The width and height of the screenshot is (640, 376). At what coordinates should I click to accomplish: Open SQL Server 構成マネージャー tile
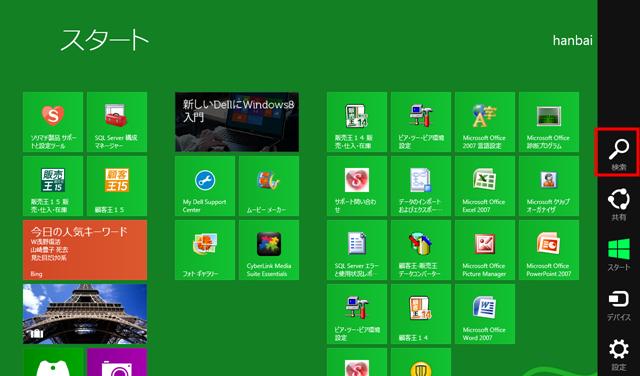click(x=117, y=122)
